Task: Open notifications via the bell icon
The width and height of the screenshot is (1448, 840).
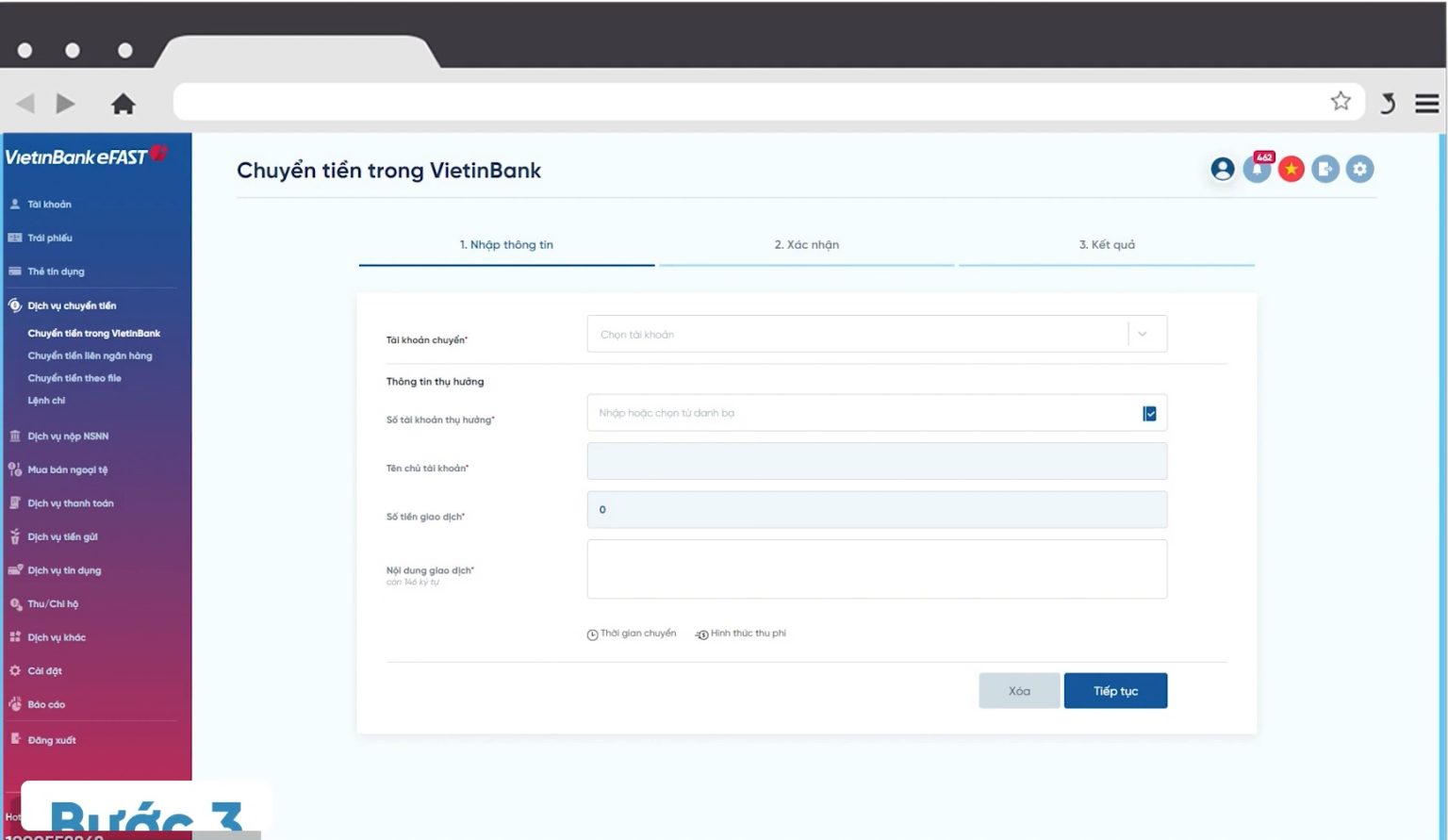Action: click(x=1257, y=171)
